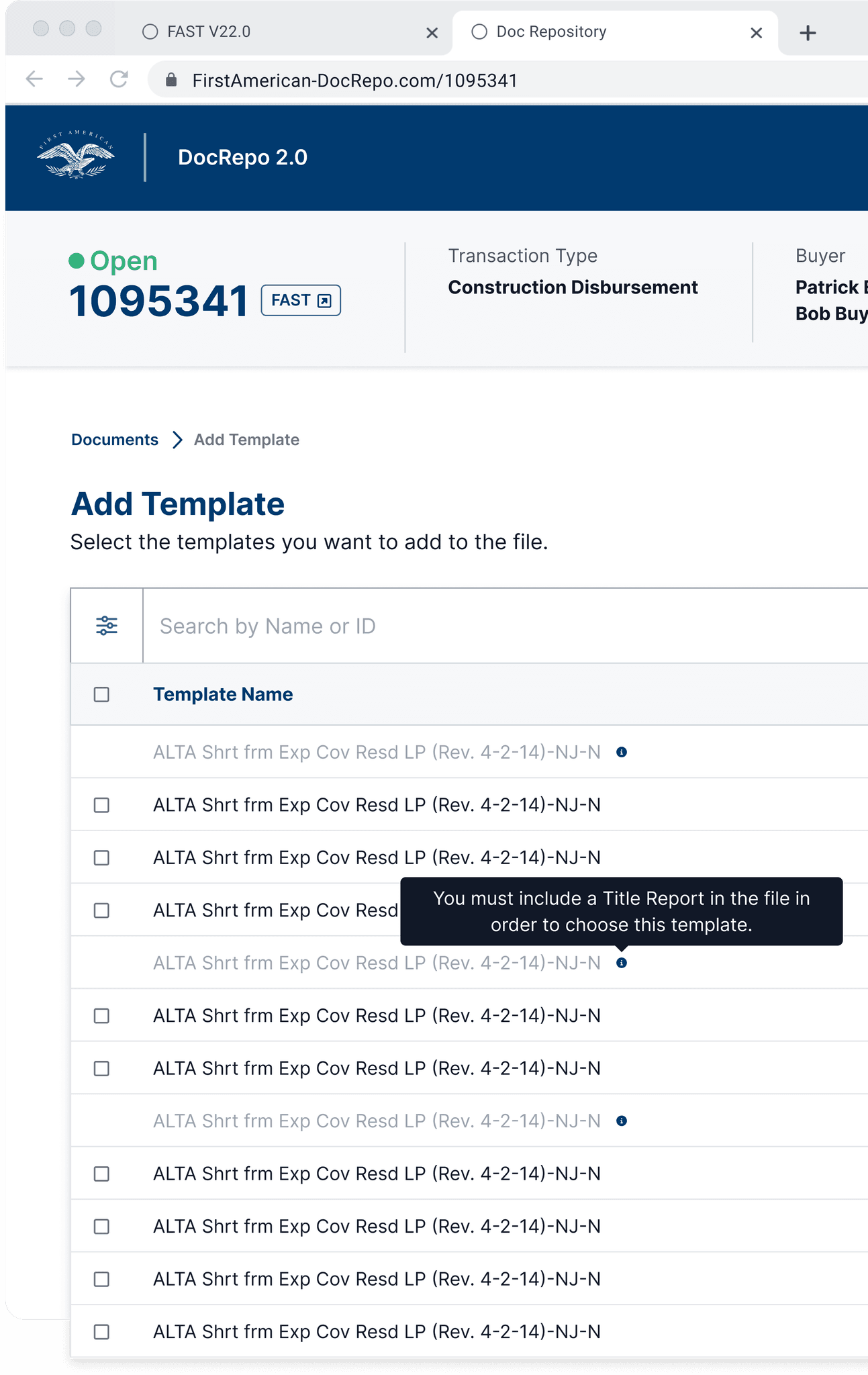Go back with the browser back arrow

click(x=34, y=79)
